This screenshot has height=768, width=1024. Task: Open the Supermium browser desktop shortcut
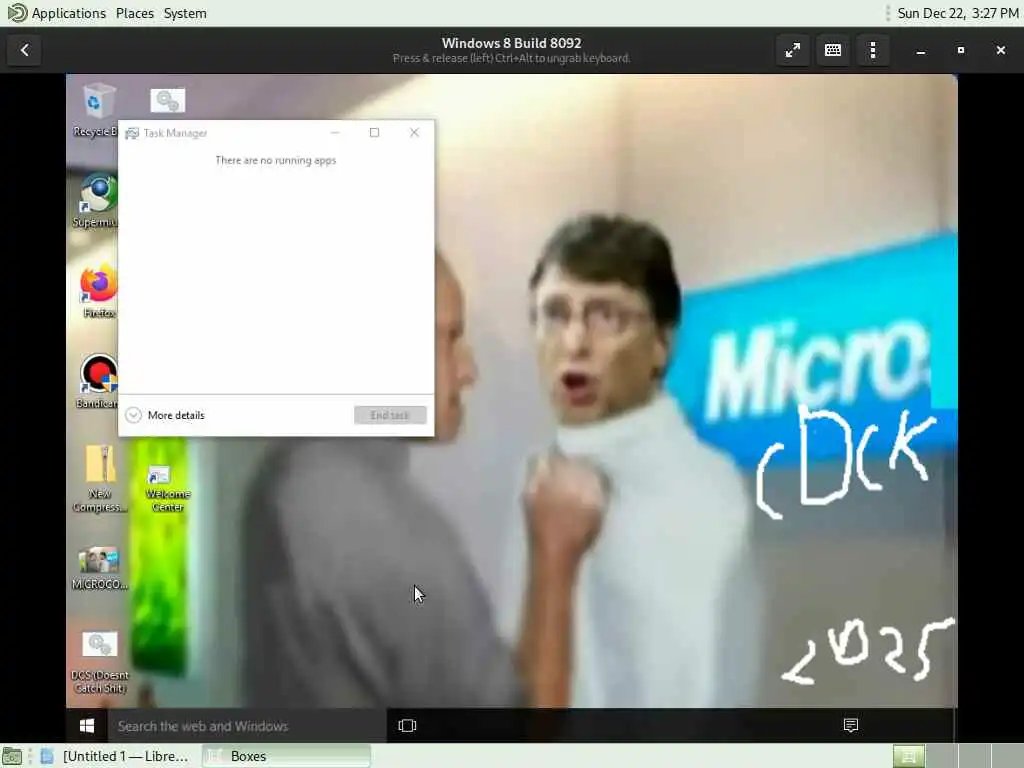97,200
